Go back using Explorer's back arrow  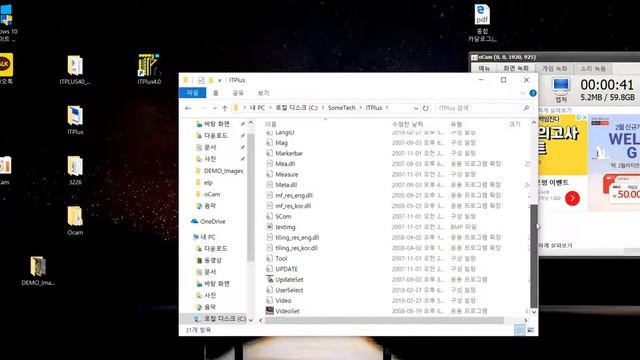pyautogui.click(x=188, y=108)
